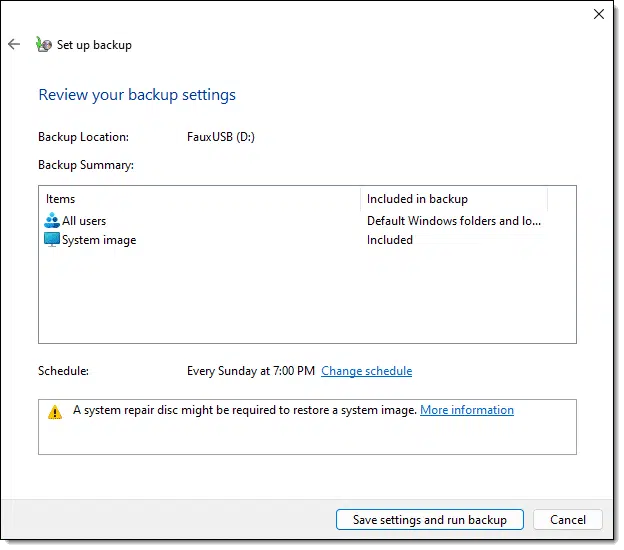Open the More information link
This screenshot has width=624, height=550.
pyautogui.click(x=467, y=410)
